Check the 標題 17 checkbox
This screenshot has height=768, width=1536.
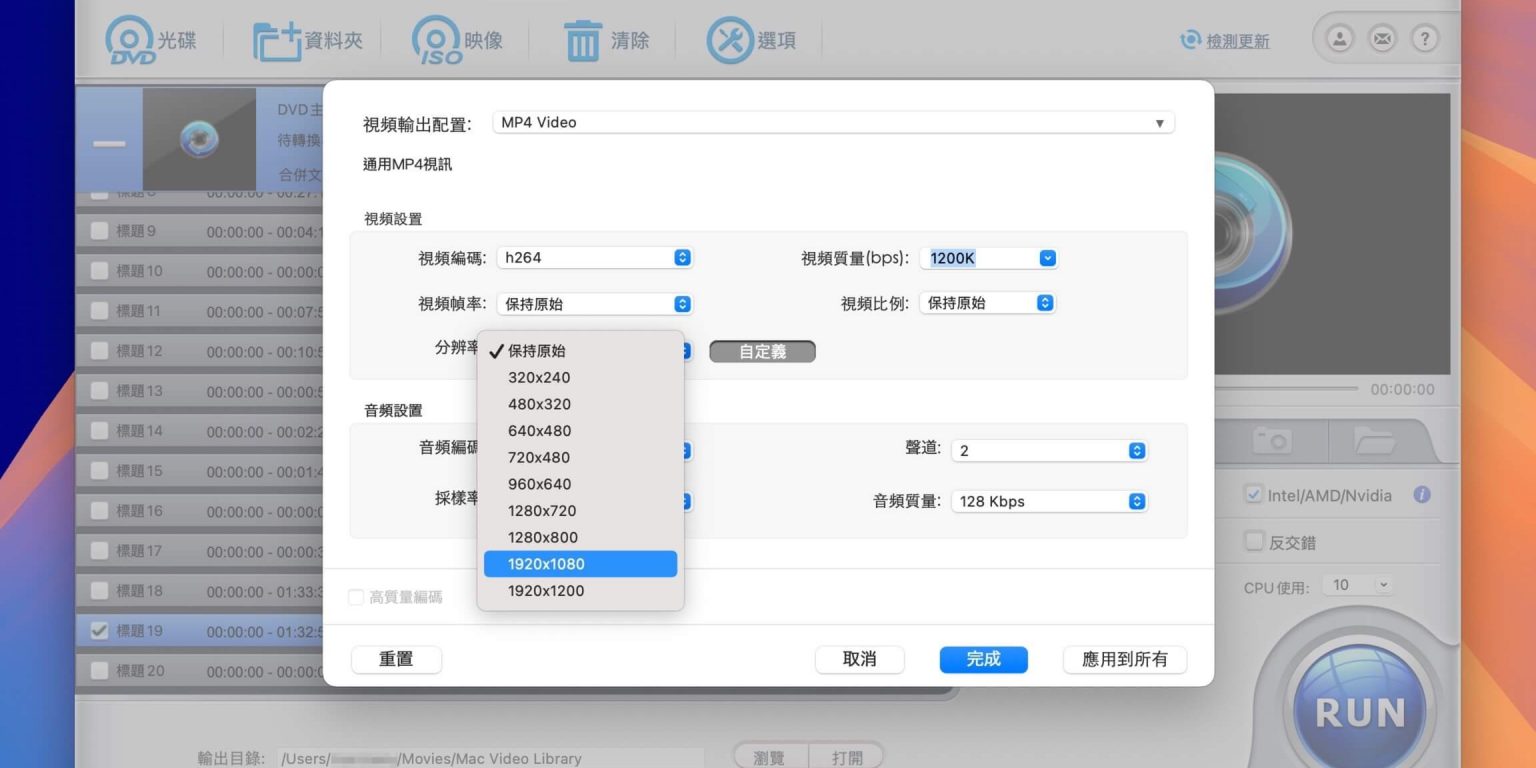(99, 551)
